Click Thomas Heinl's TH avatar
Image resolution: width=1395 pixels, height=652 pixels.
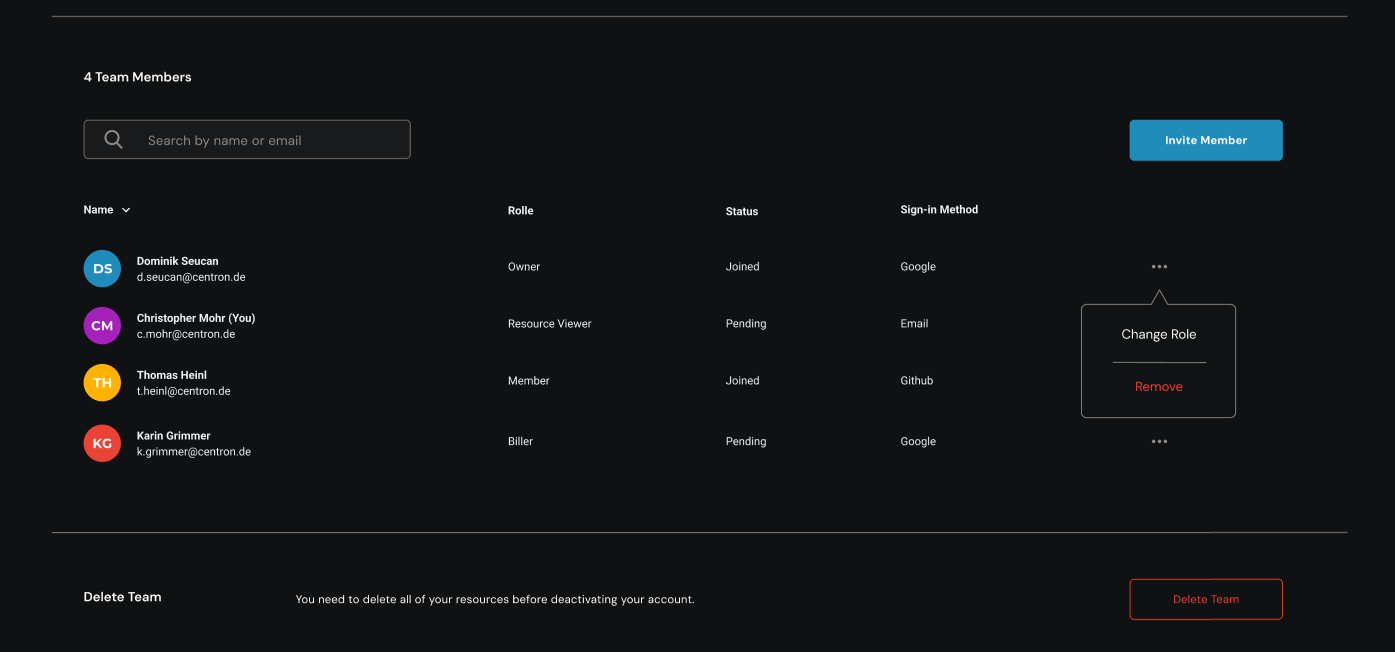tap(102, 383)
